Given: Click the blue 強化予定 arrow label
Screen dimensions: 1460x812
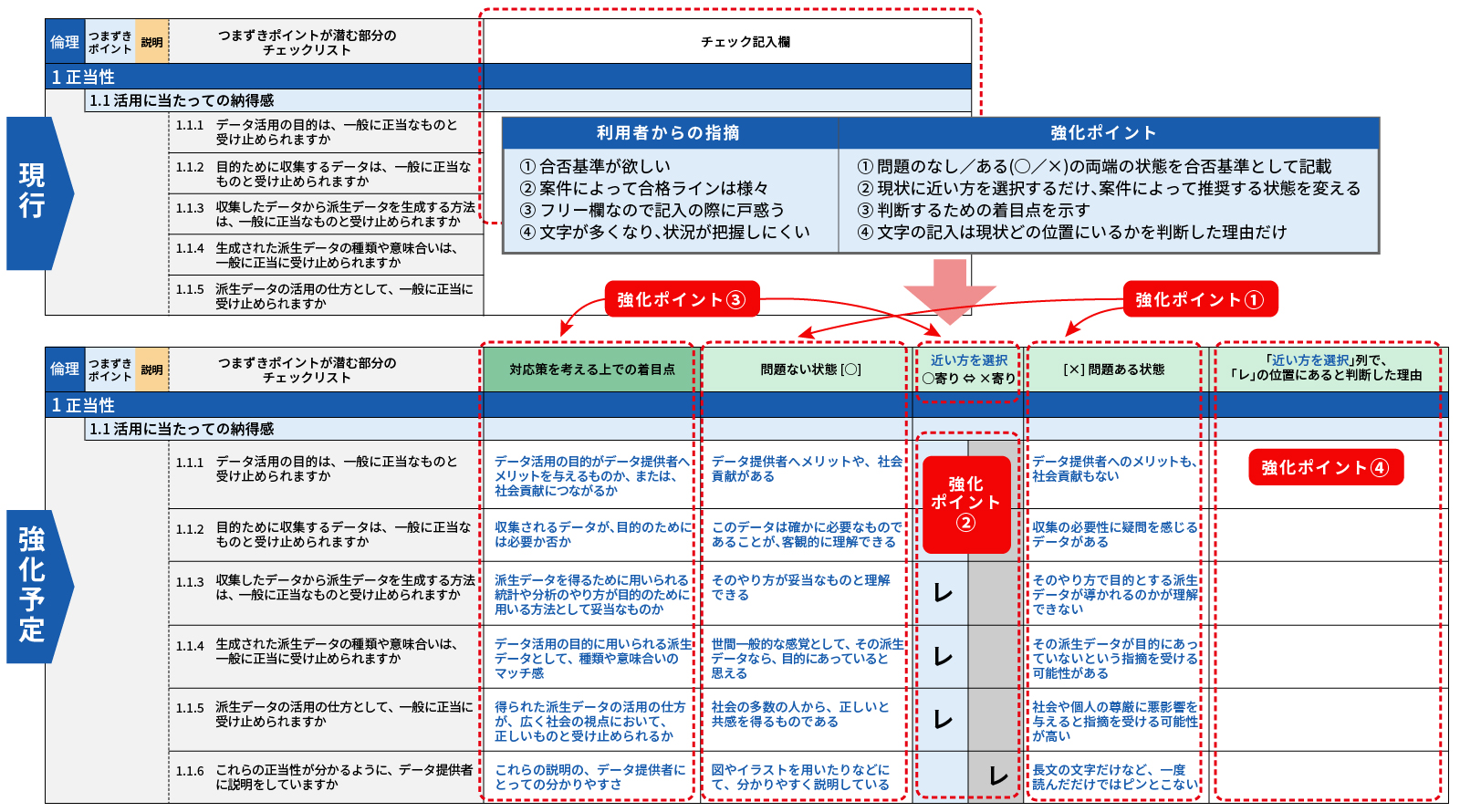Looking at the screenshot, I should click(x=40, y=586).
